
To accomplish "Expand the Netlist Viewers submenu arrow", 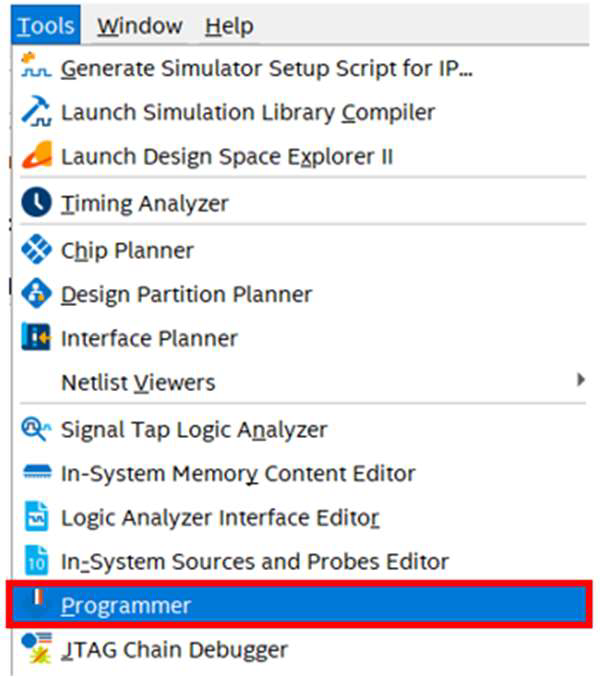I will (x=581, y=381).
